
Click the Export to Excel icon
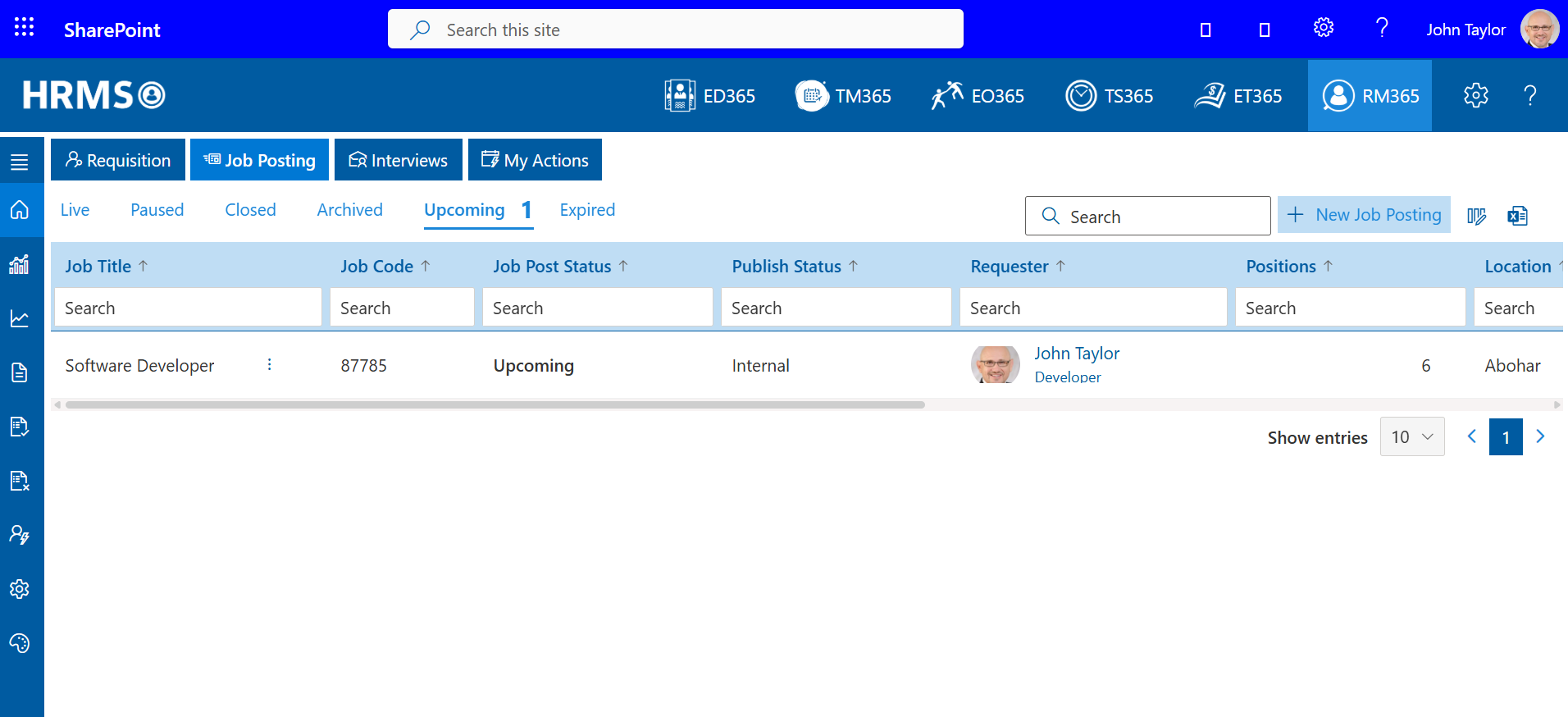click(x=1517, y=216)
